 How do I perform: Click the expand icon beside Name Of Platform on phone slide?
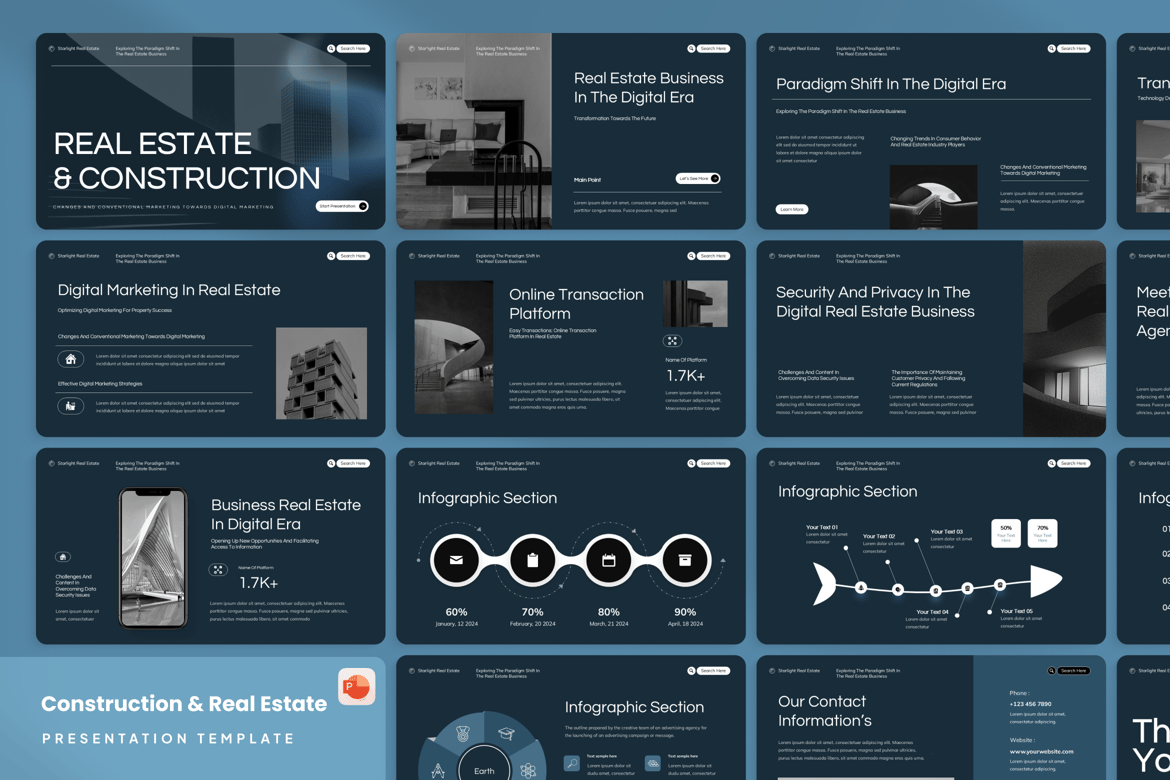pos(218,570)
